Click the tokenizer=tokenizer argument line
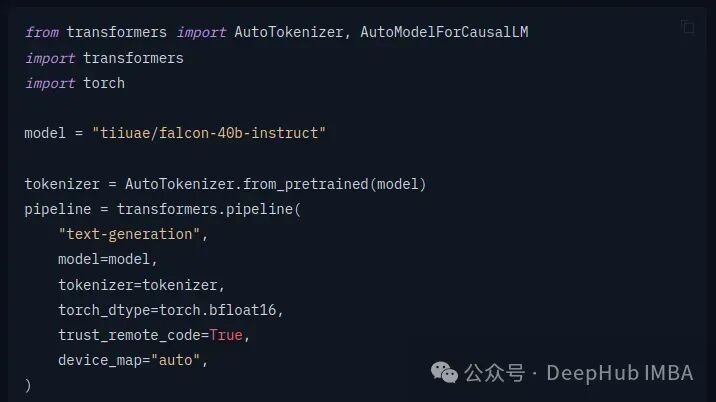Image resolution: width=716 pixels, height=402 pixels. pyautogui.click(x=141, y=285)
